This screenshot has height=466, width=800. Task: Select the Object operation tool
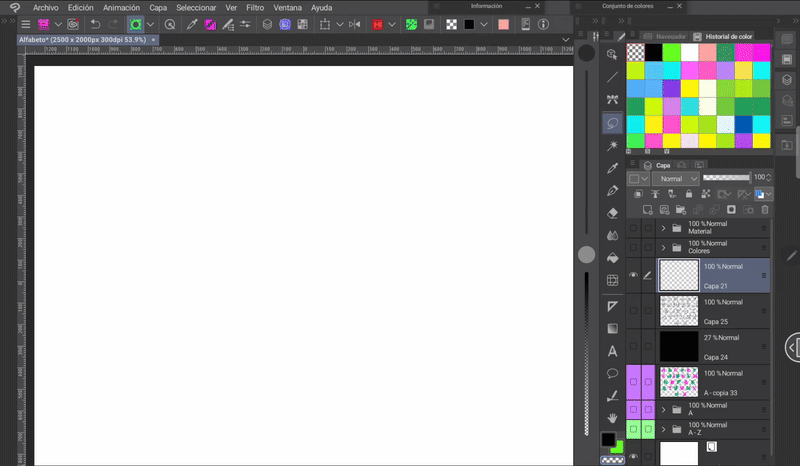pyautogui.click(x=612, y=55)
